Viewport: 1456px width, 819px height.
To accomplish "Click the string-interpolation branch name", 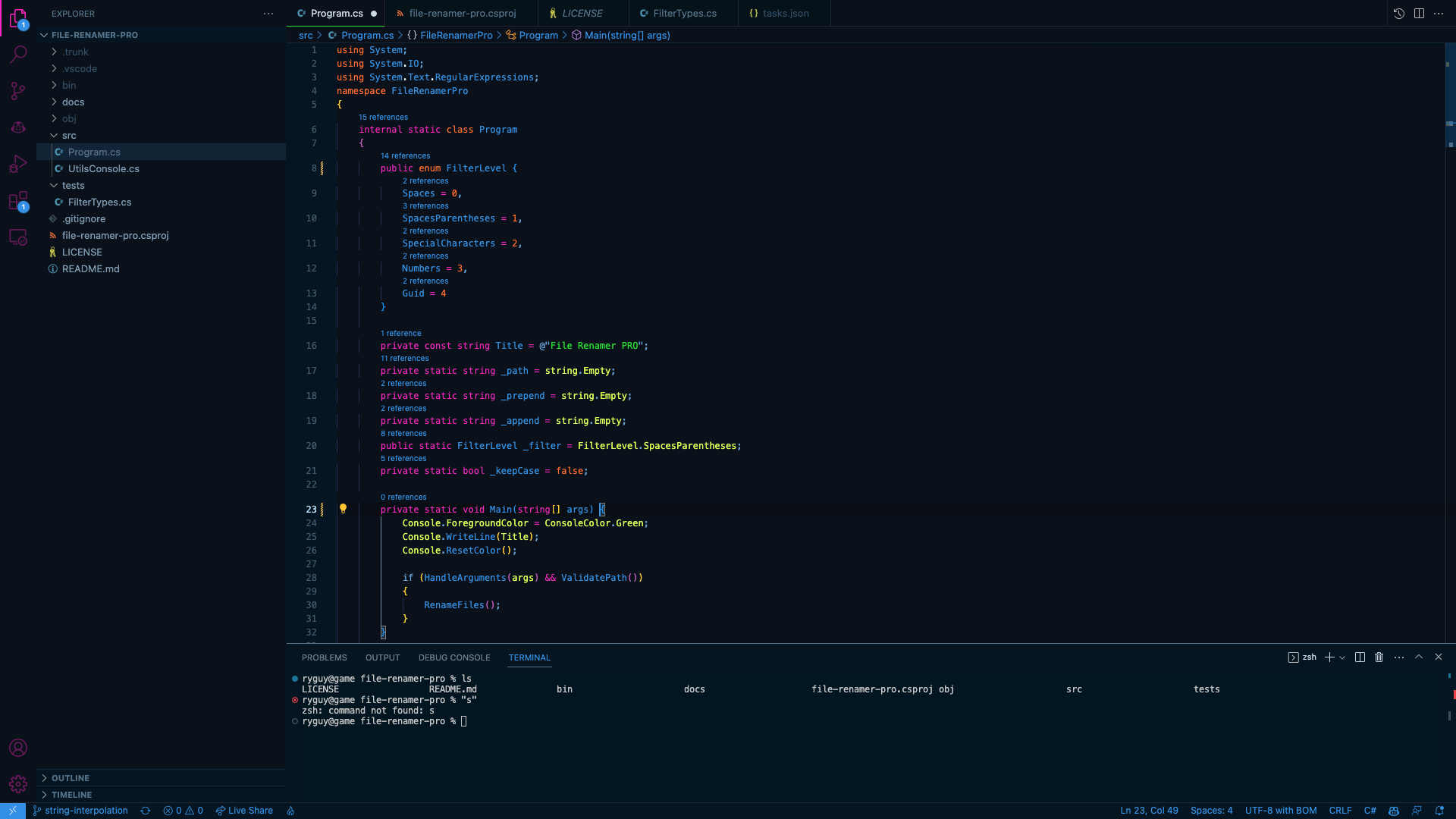I will [86, 811].
